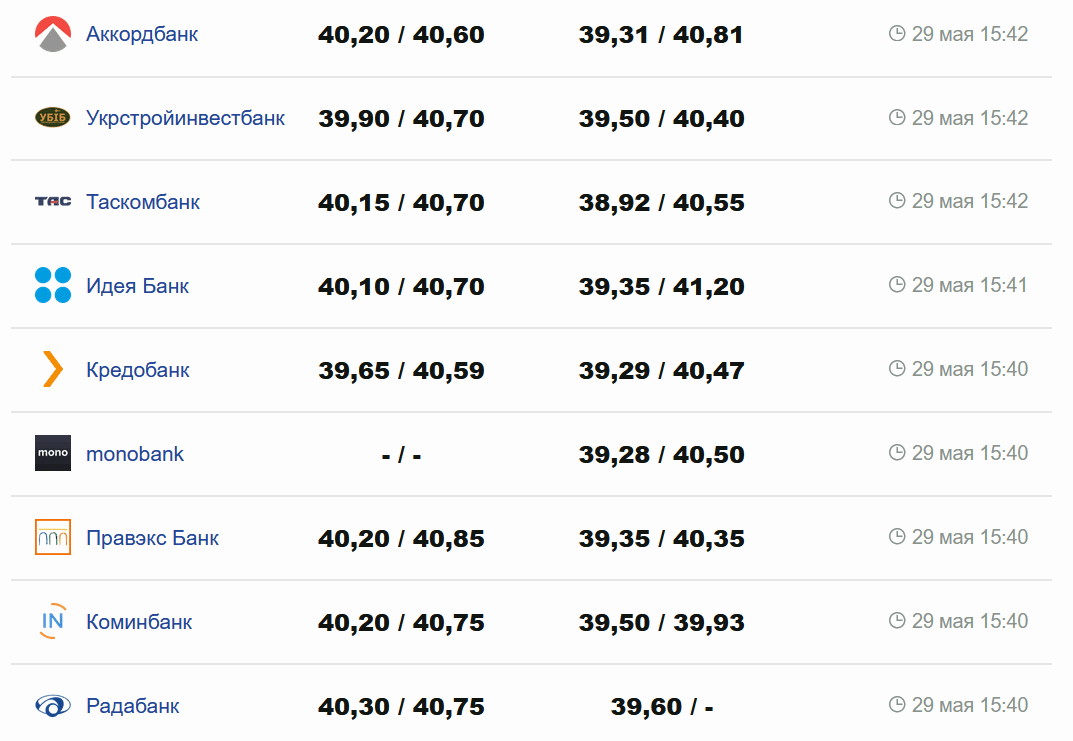The height and width of the screenshot is (741, 1073).
Task: Open the Коминбанк bank link
Action: [139, 622]
